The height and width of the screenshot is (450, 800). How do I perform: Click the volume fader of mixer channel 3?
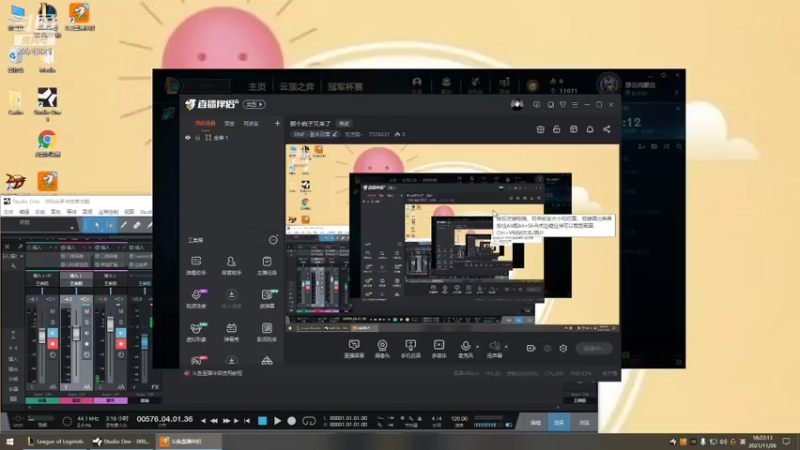[110, 324]
